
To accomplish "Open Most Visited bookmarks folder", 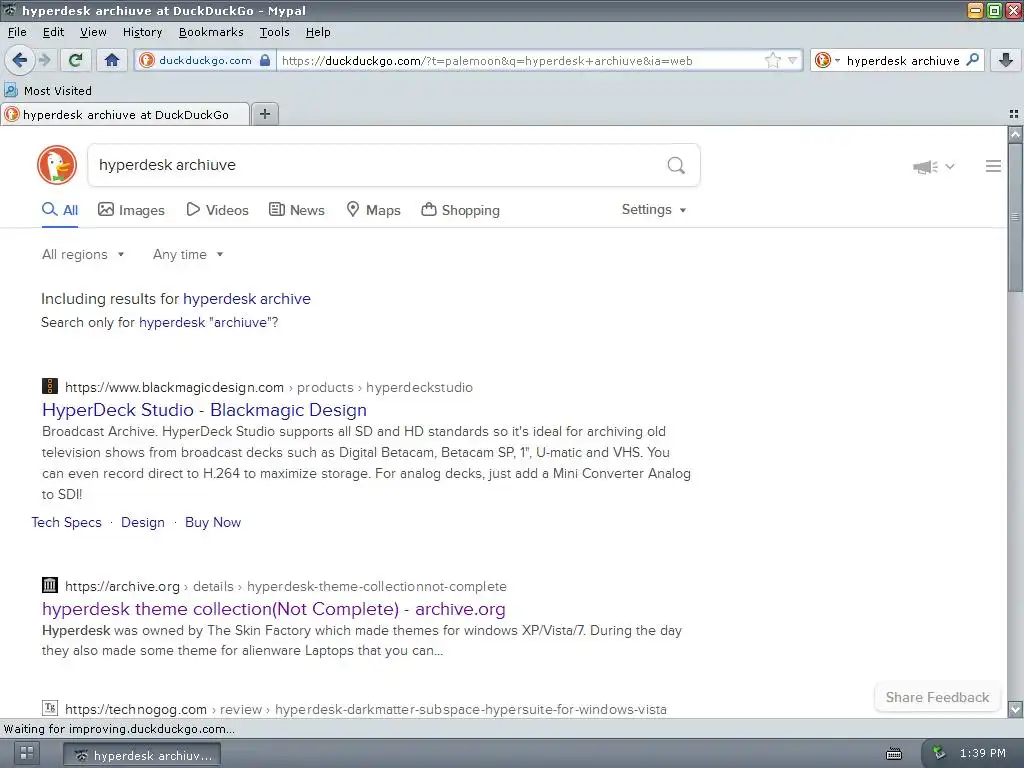I will [x=48, y=91].
